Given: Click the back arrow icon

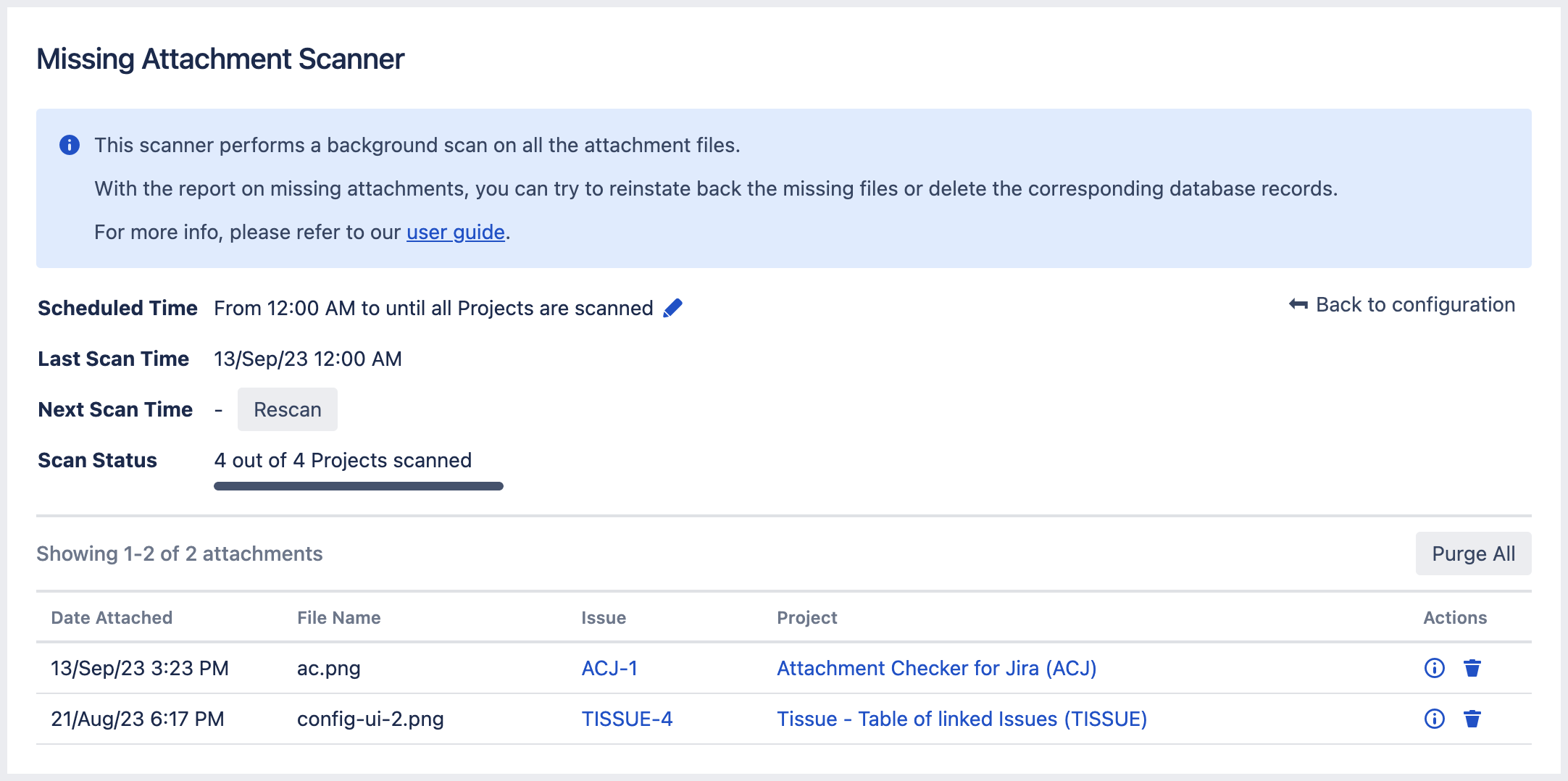Looking at the screenshot, I should [1298, 304].
